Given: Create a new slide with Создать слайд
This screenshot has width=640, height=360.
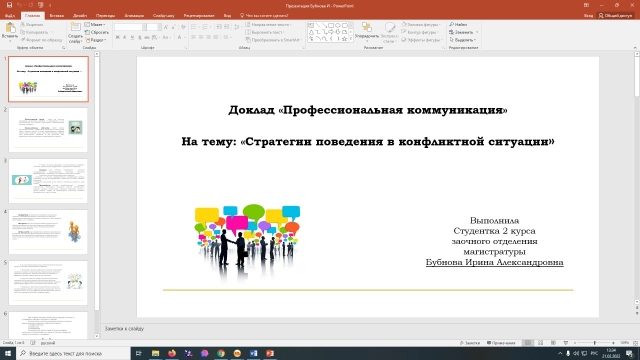Looking at the screenshot, I should point(75,33).
